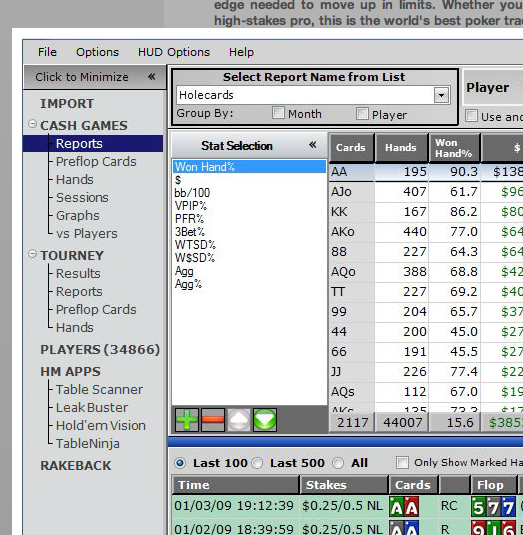Open the RAKEBACK section
Viewport: 523px width, 535px height.
[76, 466]
